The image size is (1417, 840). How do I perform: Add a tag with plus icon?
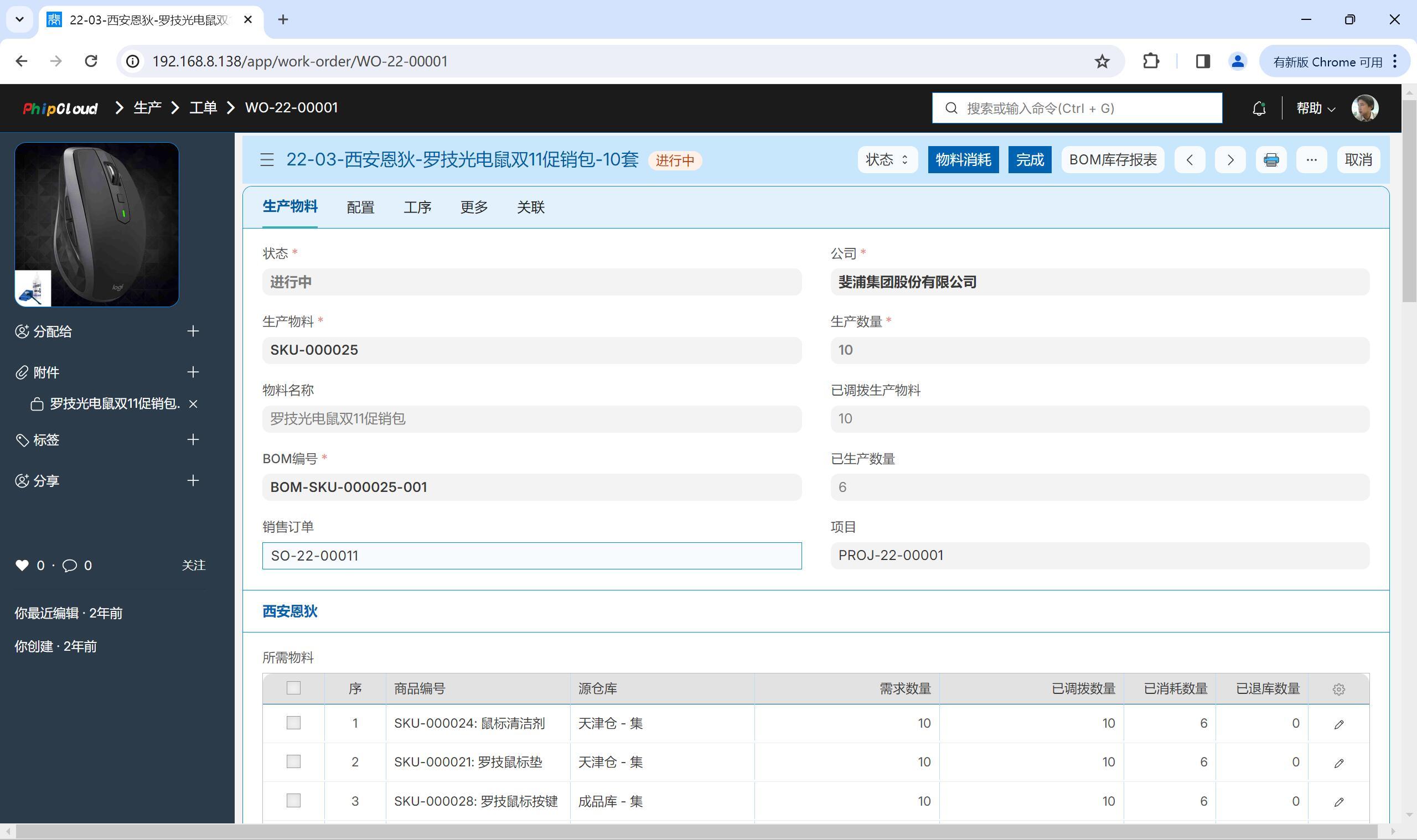193,440
